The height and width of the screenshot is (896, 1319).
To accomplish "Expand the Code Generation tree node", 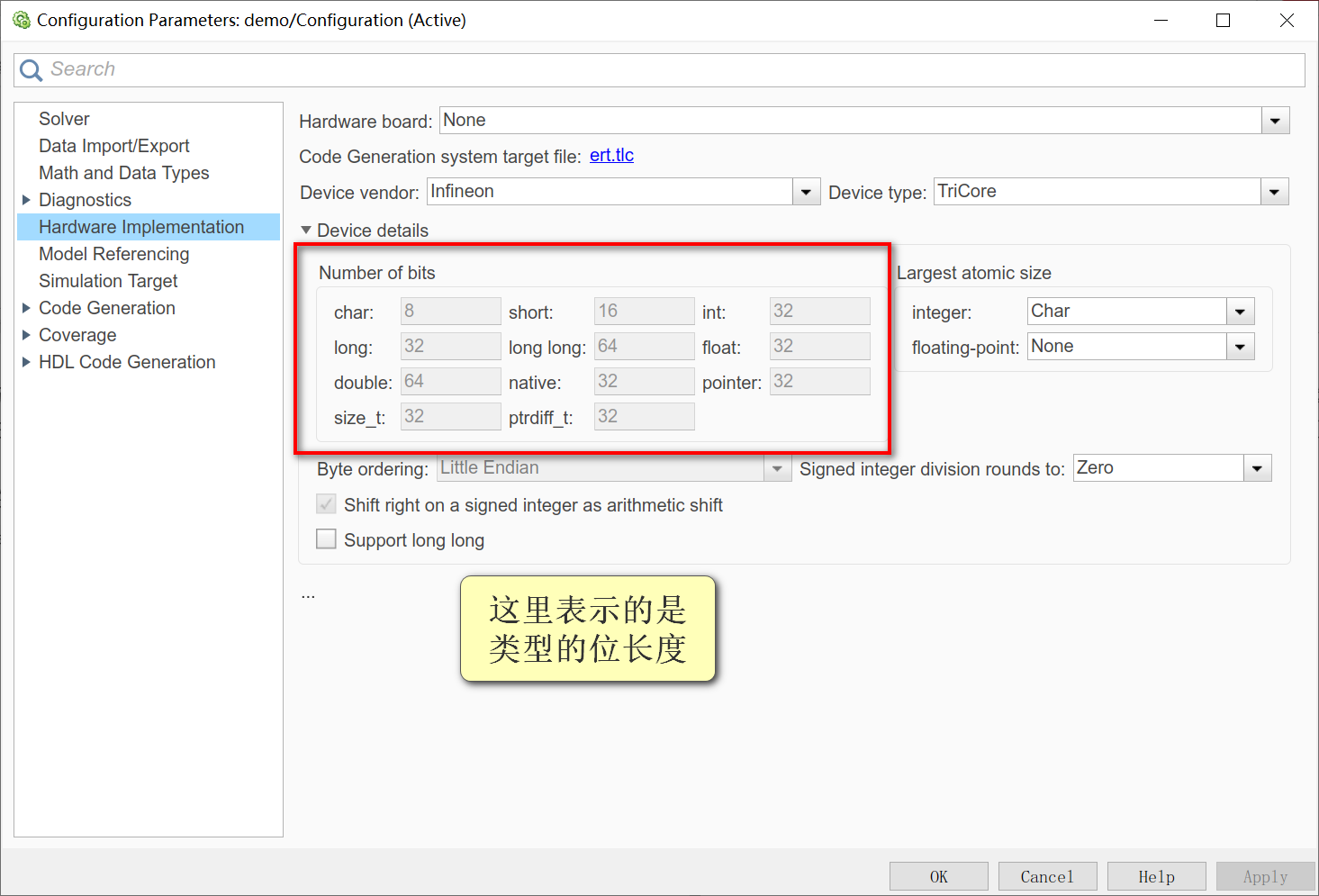I will [26, 308].
